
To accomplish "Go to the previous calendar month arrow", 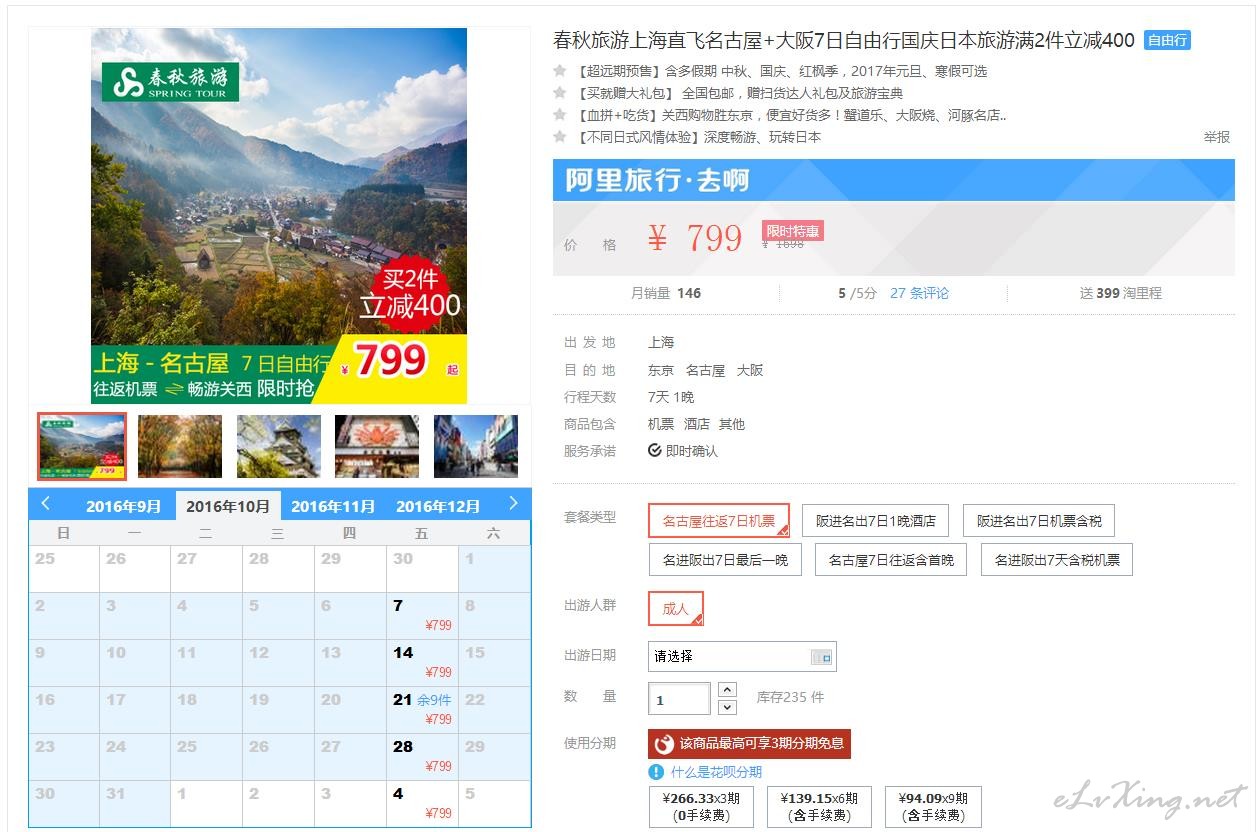I will coord(46,504).
